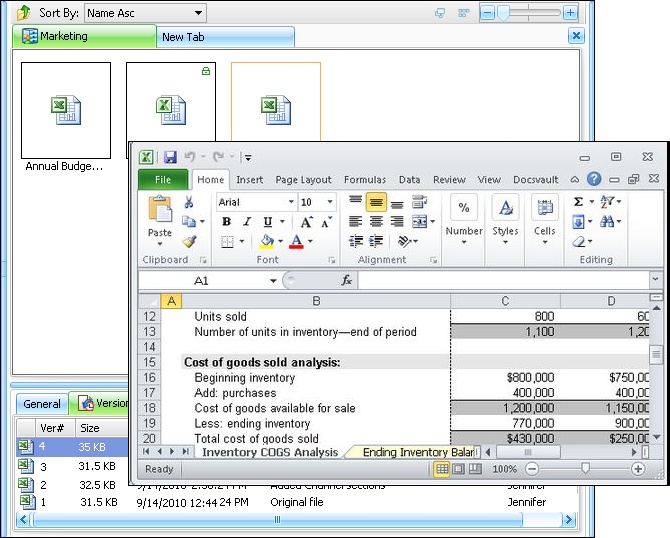Select the Format Painter brush
Viewport: 670px width, 538px height.
[189, 241]
